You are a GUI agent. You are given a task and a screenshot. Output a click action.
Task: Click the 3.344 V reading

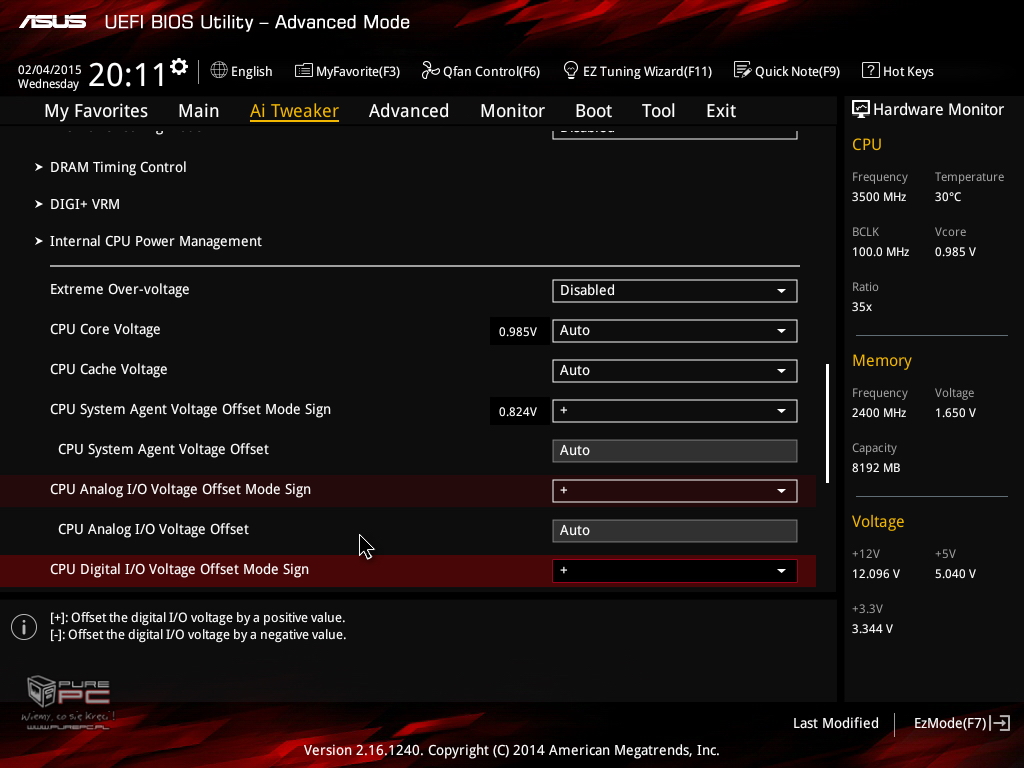point(872,628)
